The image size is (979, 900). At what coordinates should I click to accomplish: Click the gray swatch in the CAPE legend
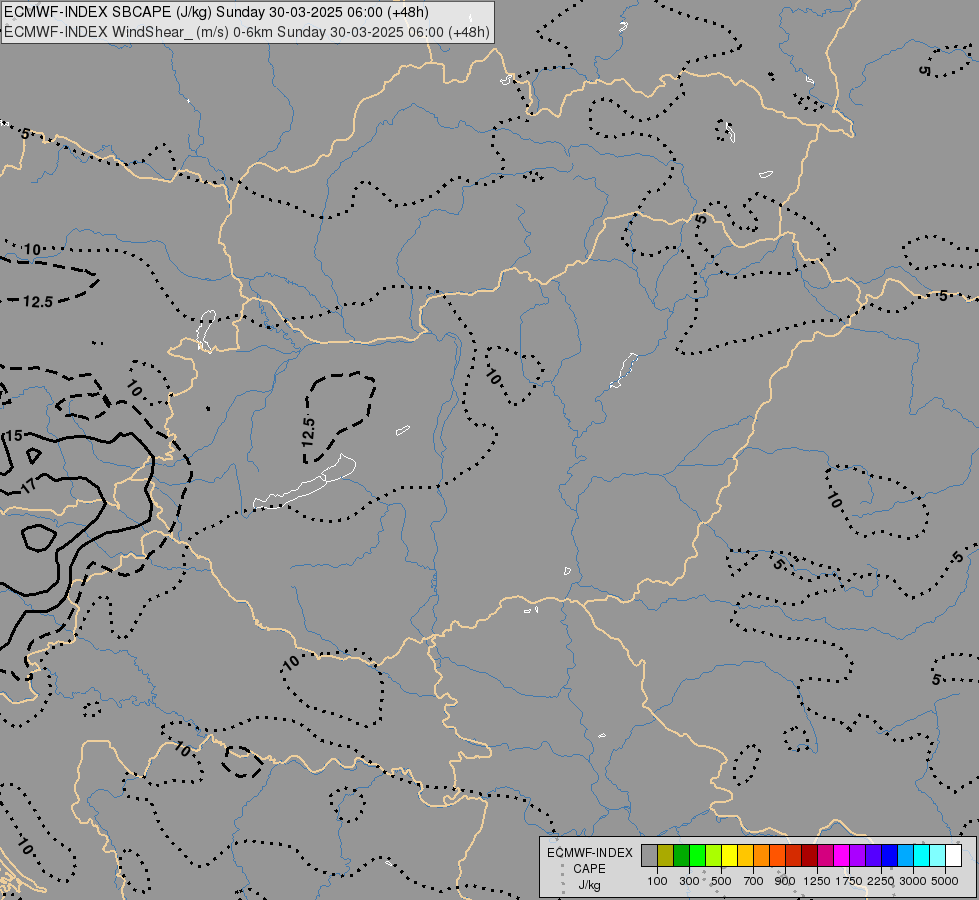tap(649, 856)
